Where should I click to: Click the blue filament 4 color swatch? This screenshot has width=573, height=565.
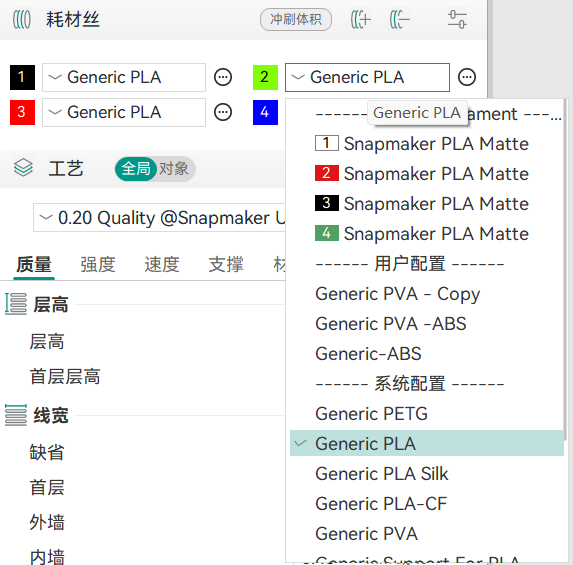265,113
